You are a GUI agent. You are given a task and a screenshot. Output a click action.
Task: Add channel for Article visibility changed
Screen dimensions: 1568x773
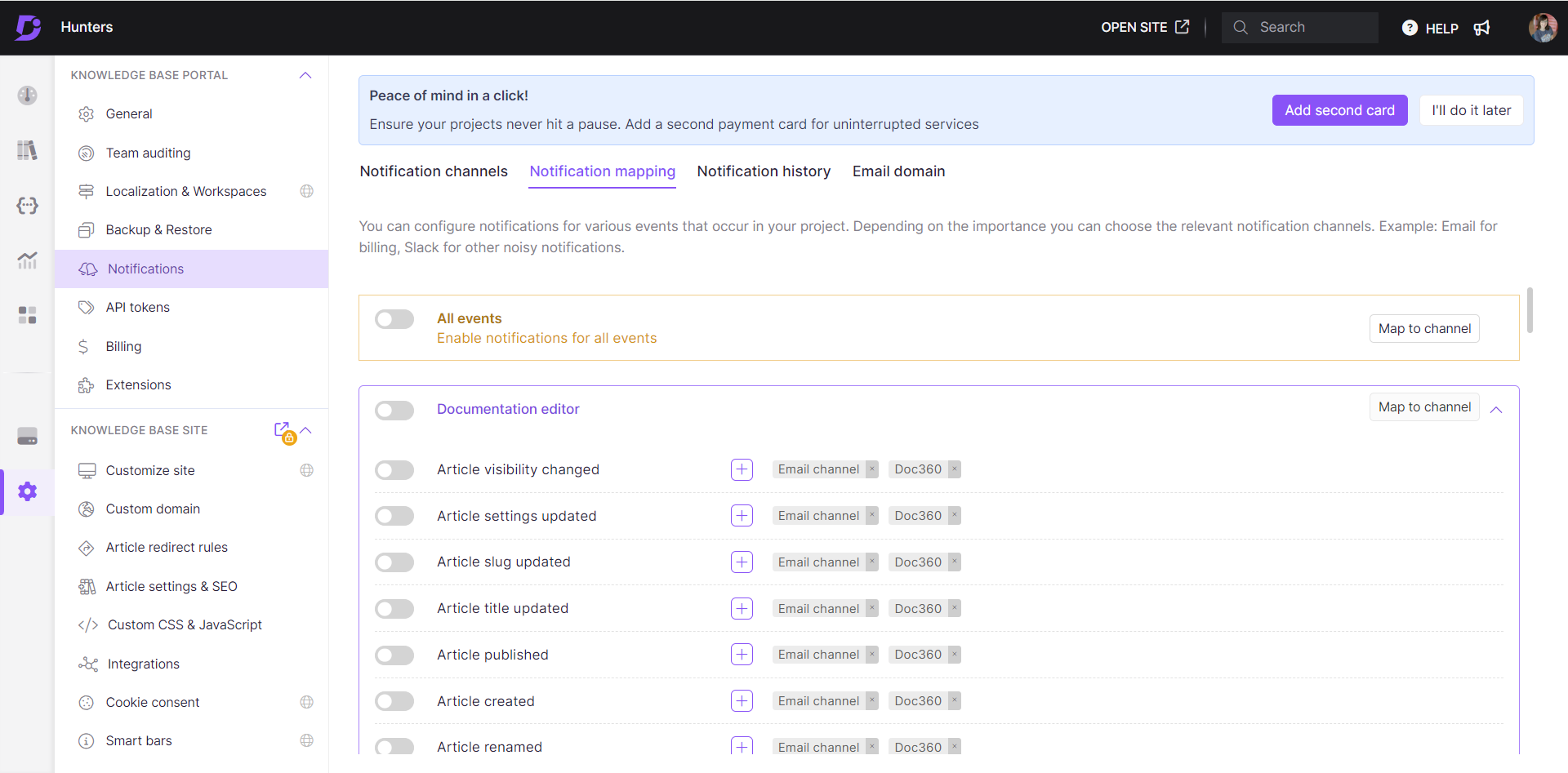point(742,469)
